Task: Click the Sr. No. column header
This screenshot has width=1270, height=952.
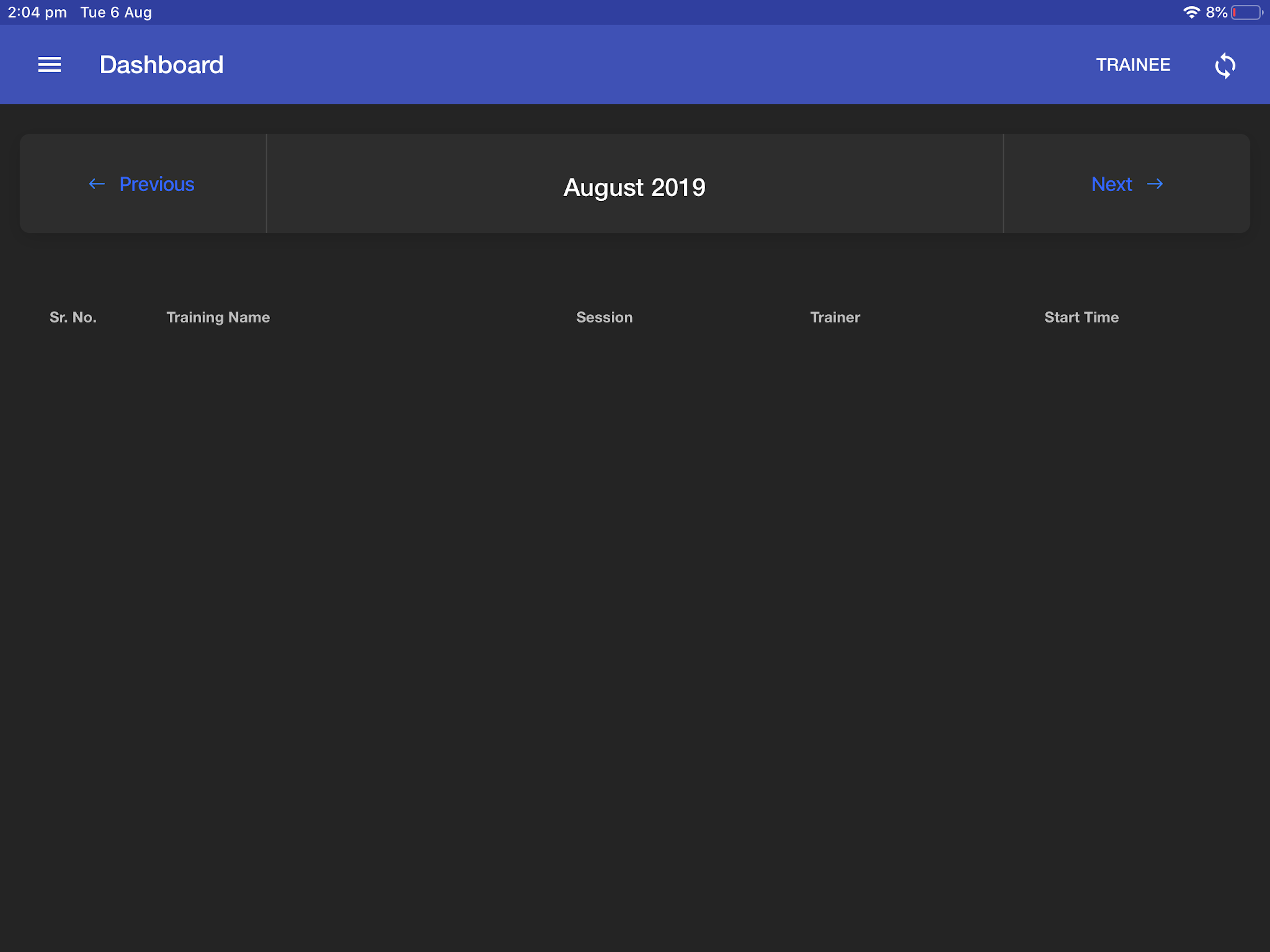Action: click(73, 317)
